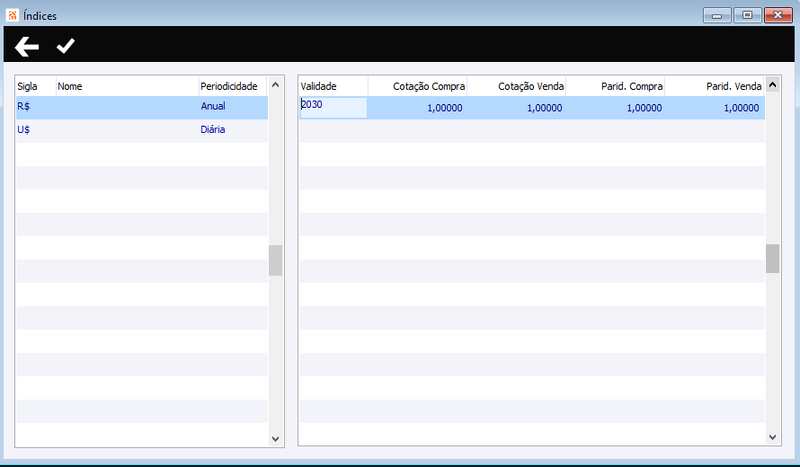Click the Validade column header
Screen dimensions: 800x467
334,86
